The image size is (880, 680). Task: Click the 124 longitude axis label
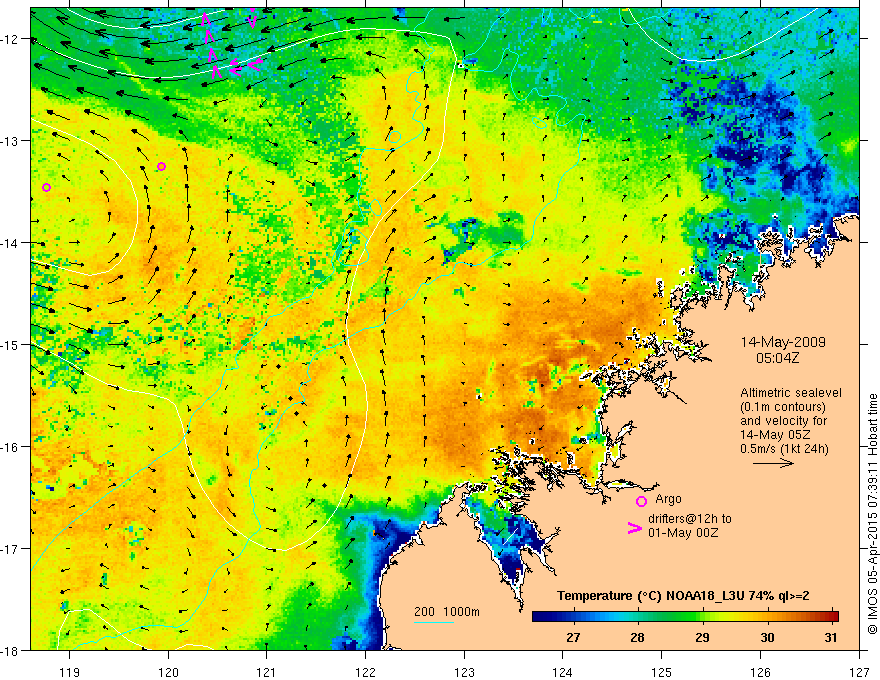click(563, 672)
